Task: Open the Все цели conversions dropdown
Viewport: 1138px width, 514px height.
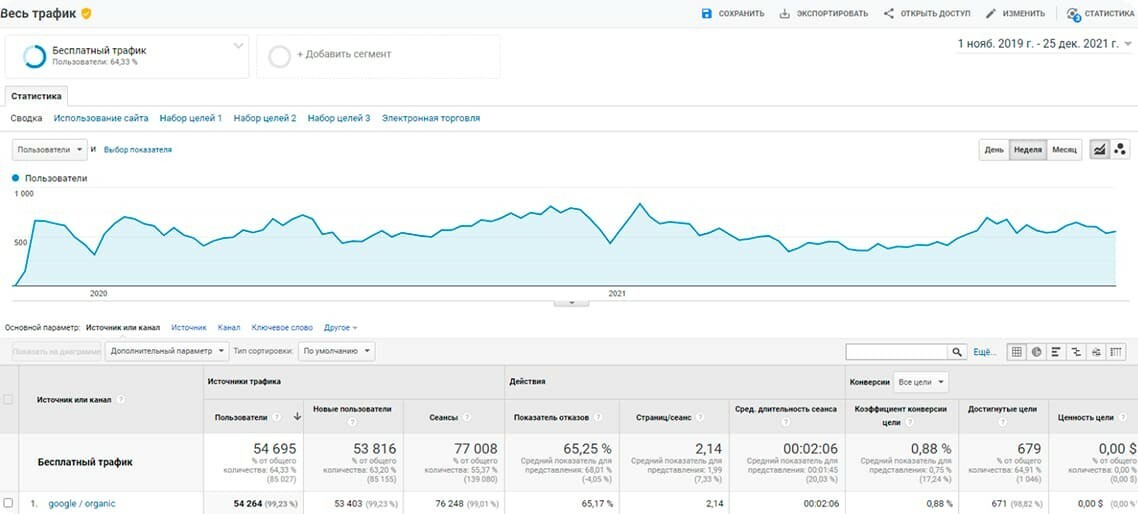Action: tap(921, 382)
